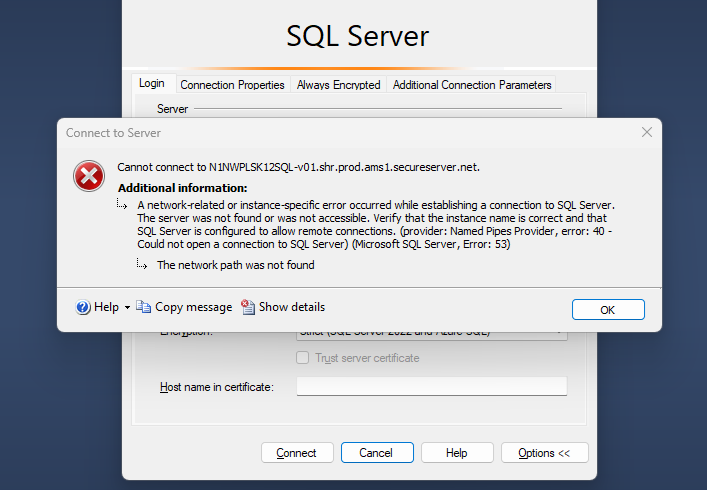
Task: Open the Always Encrypted tab
Action: pyautogui.click(x=338, y=85)
